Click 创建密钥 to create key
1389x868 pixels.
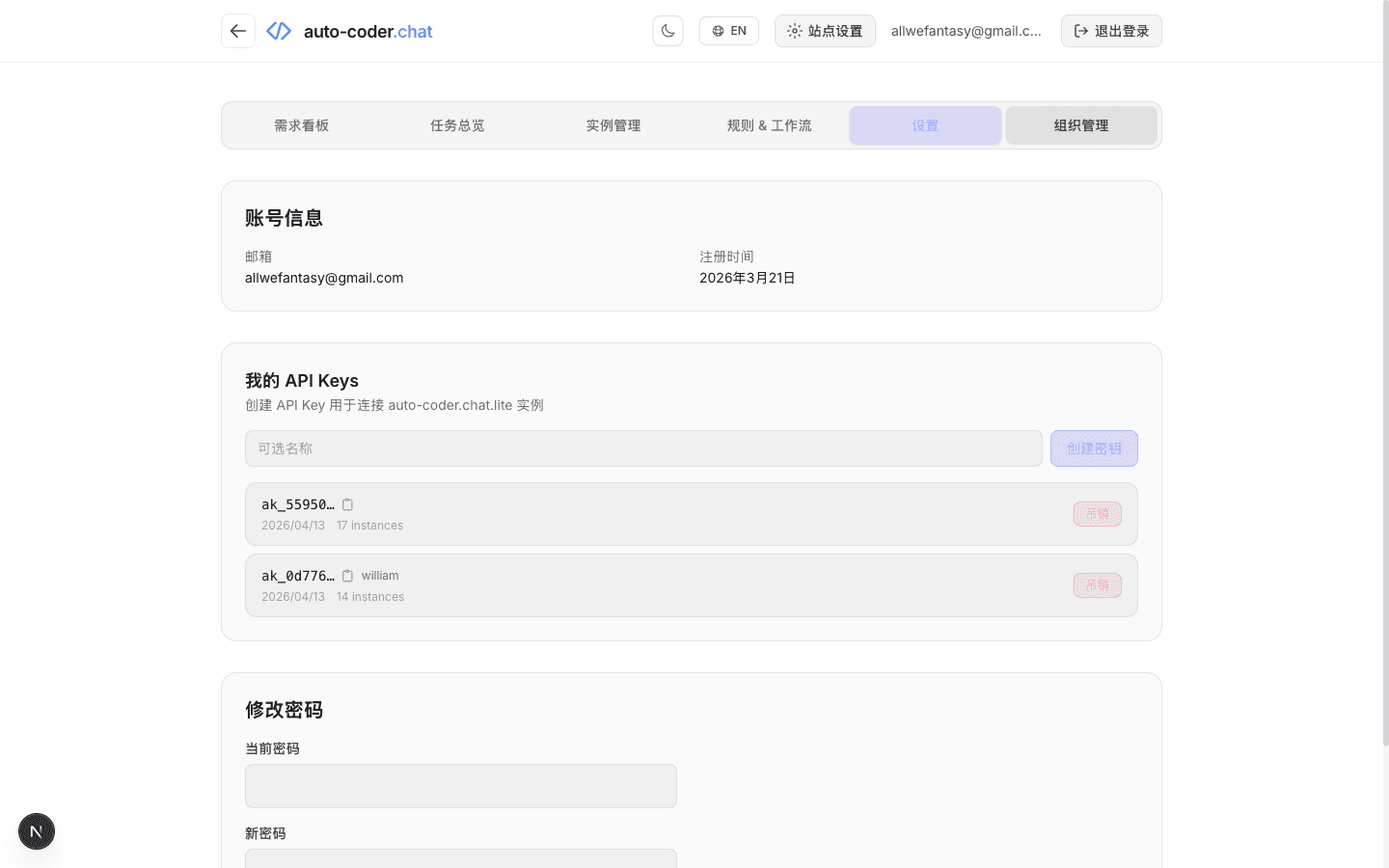(x=1094, y=448)
